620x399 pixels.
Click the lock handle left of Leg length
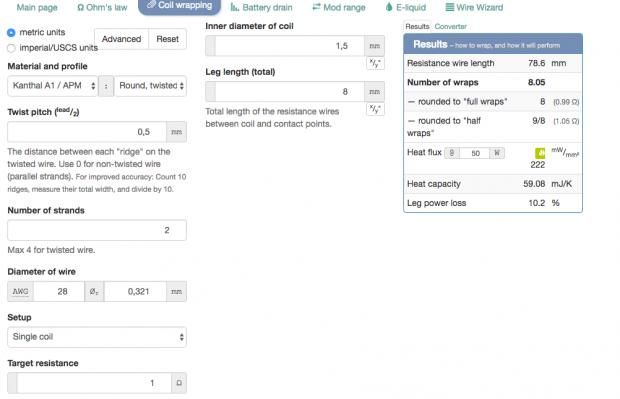(x=210, y=92)
